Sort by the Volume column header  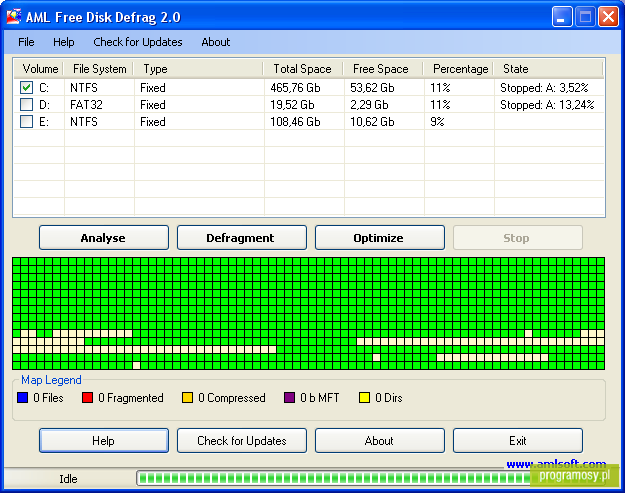pyautogui.click(x=39, y=69)
